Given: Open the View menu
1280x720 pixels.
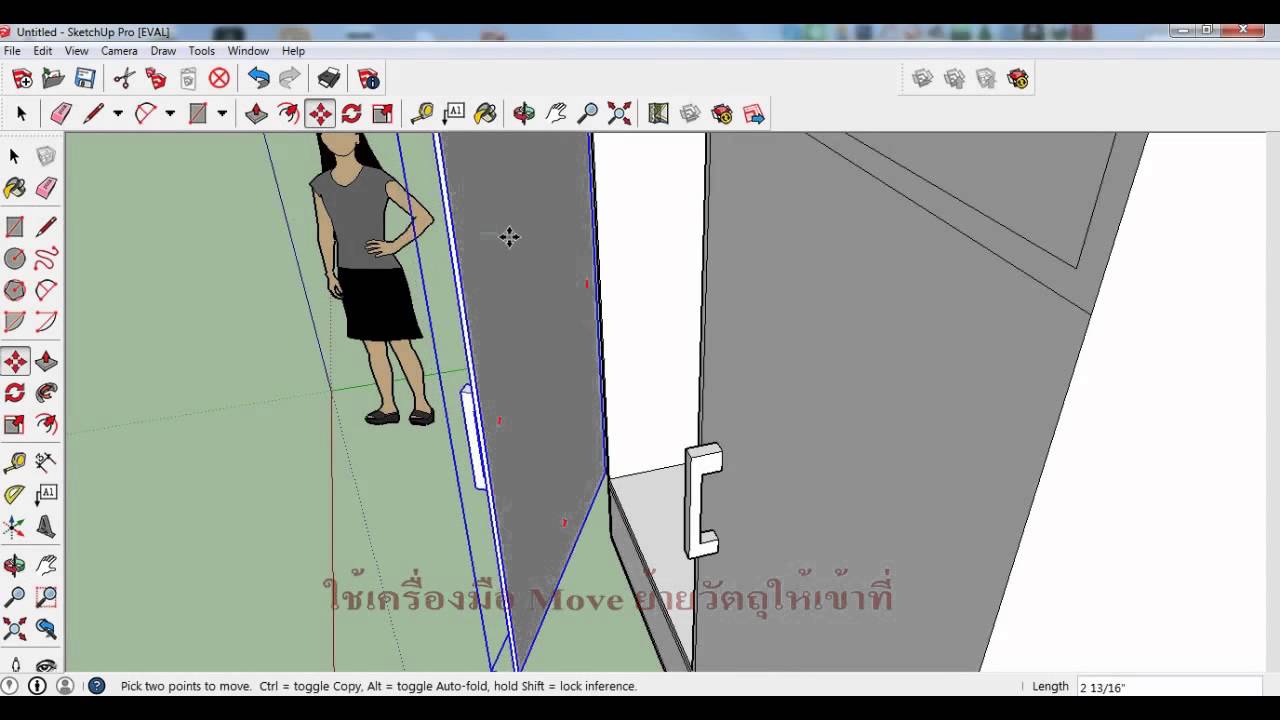Looking at the screenshot, I should (77, 51).
